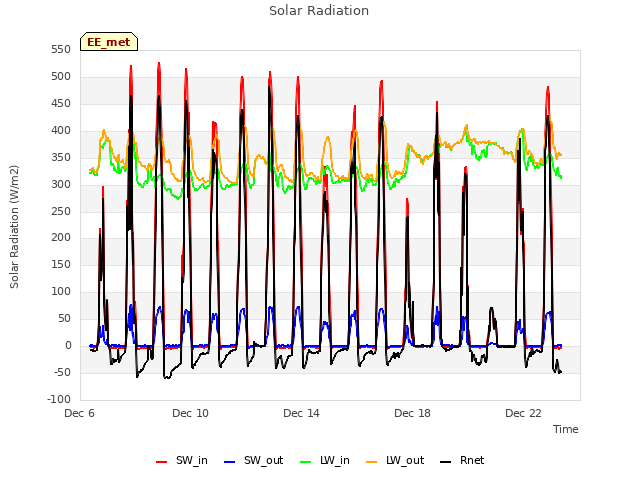Image resolution: width=640 pixels, height=480 pixels.
Task: Click the -100 y-axis tick label
Action: pos(59,400)
